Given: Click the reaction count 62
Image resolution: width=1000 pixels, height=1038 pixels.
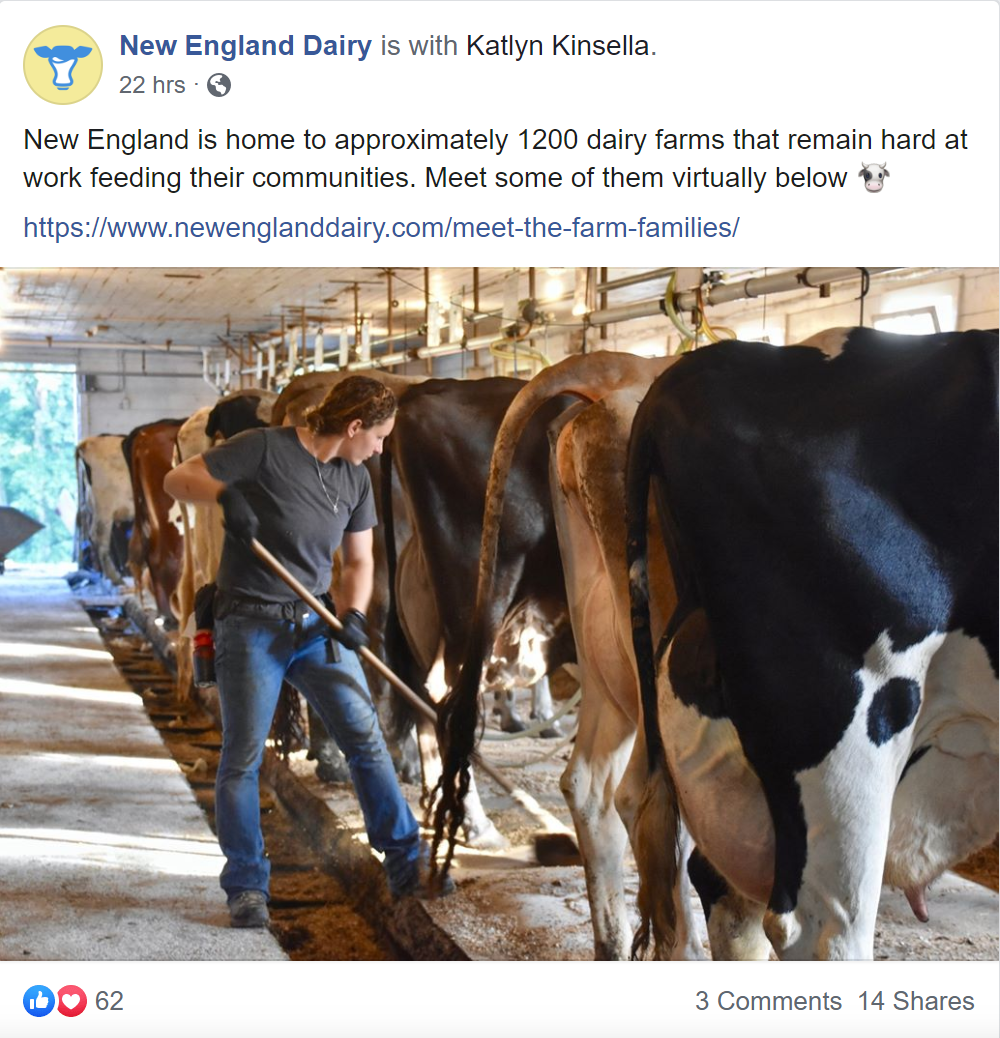Looking at the screenshot, I should tap(109, 1001).
